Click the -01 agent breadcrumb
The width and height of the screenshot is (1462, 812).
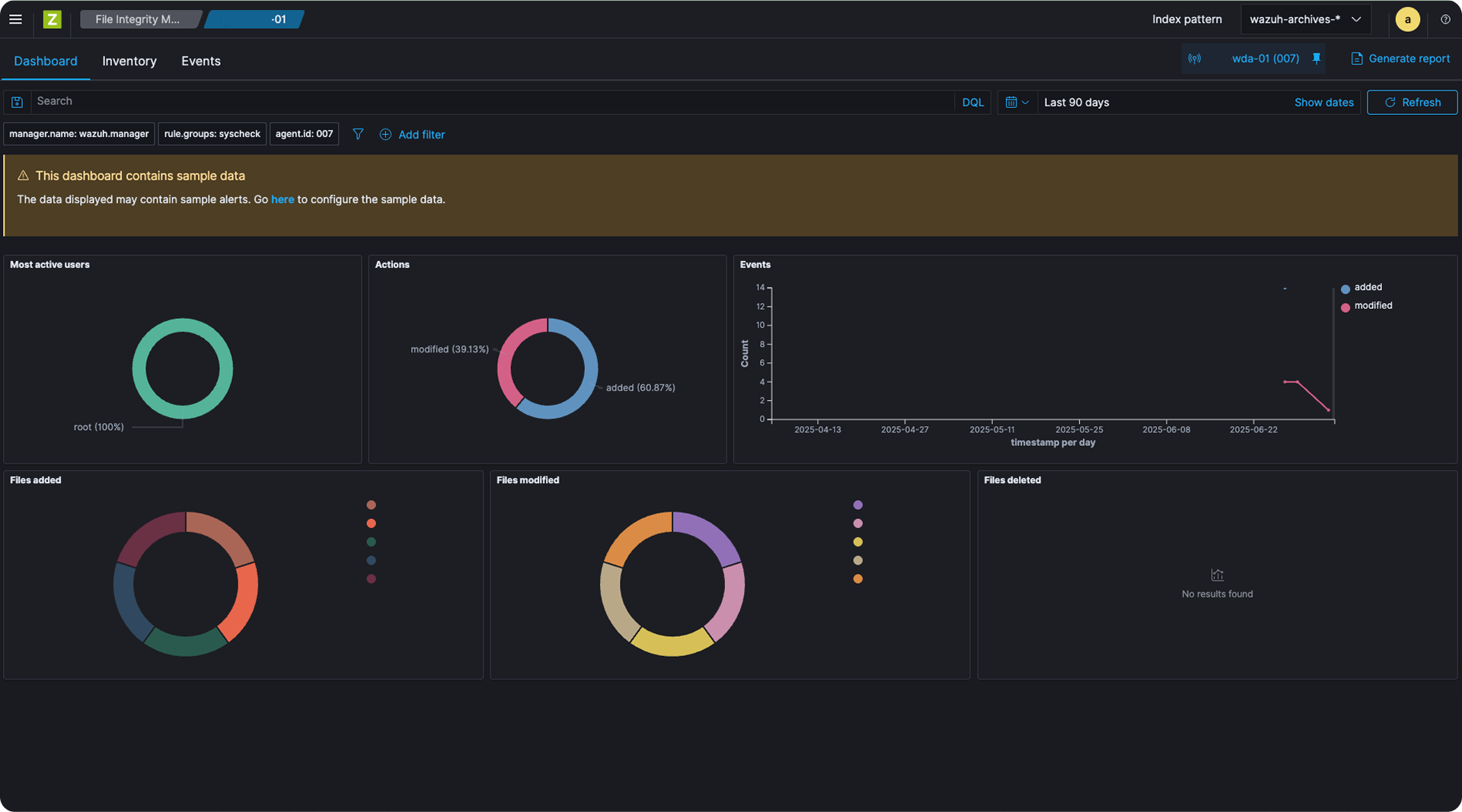tap(255, 20)
